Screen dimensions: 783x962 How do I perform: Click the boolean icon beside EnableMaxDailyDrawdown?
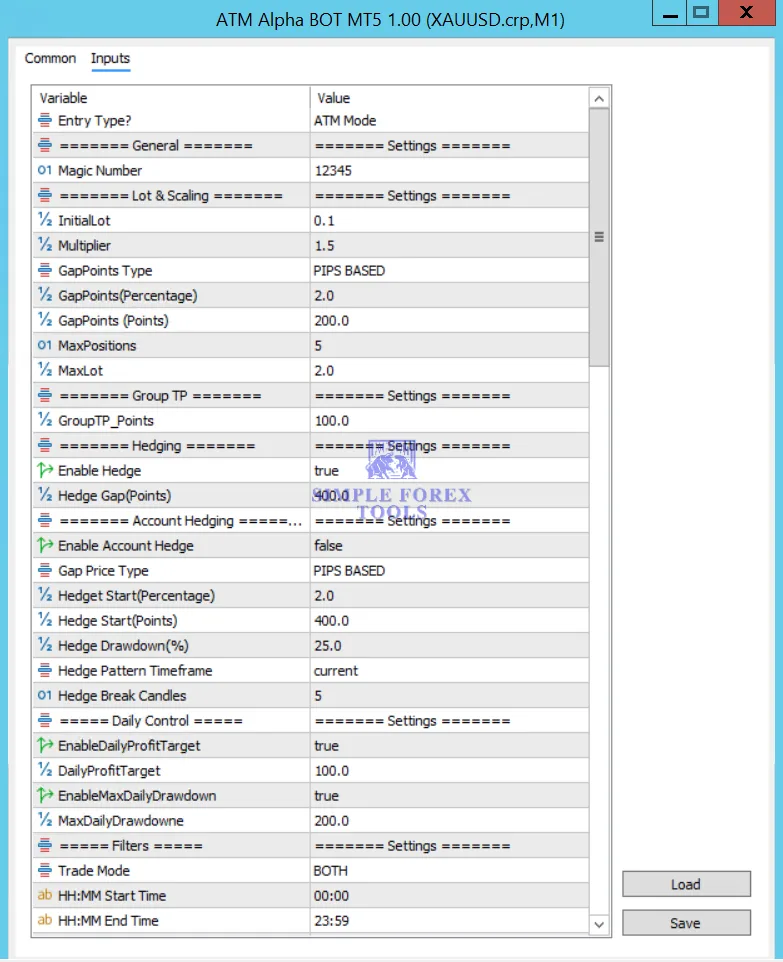click(x=45, y=795)
